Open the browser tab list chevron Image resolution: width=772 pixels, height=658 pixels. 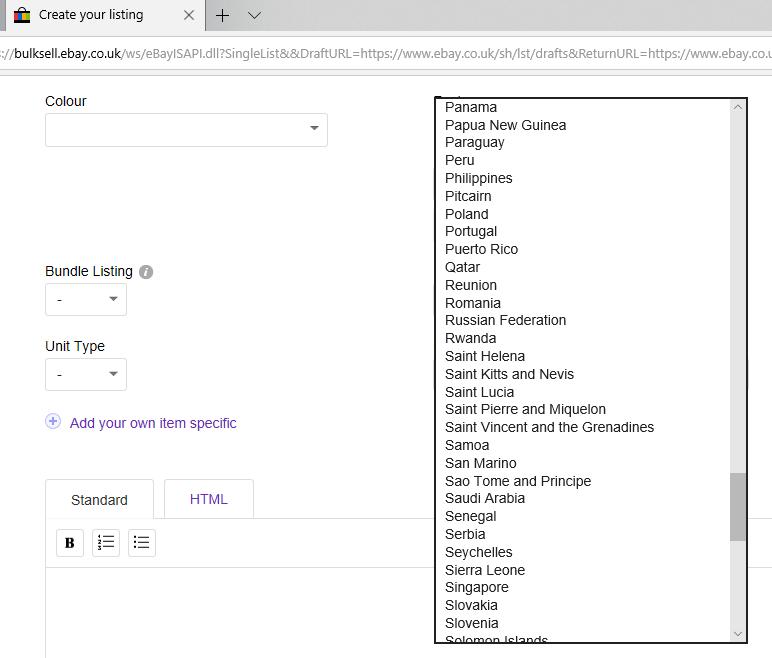(x=254, y=15)
